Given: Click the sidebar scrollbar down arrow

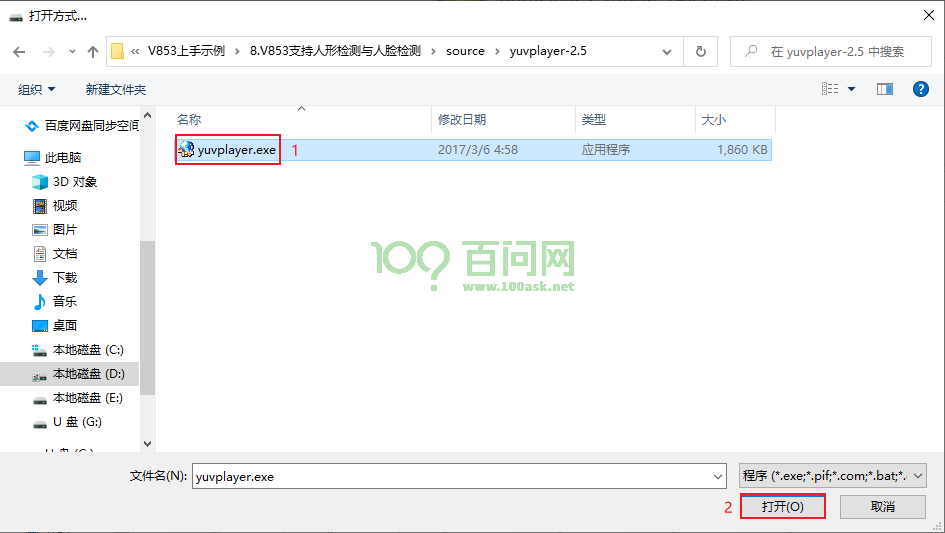Looking at the screenshot, I should 148,443.
